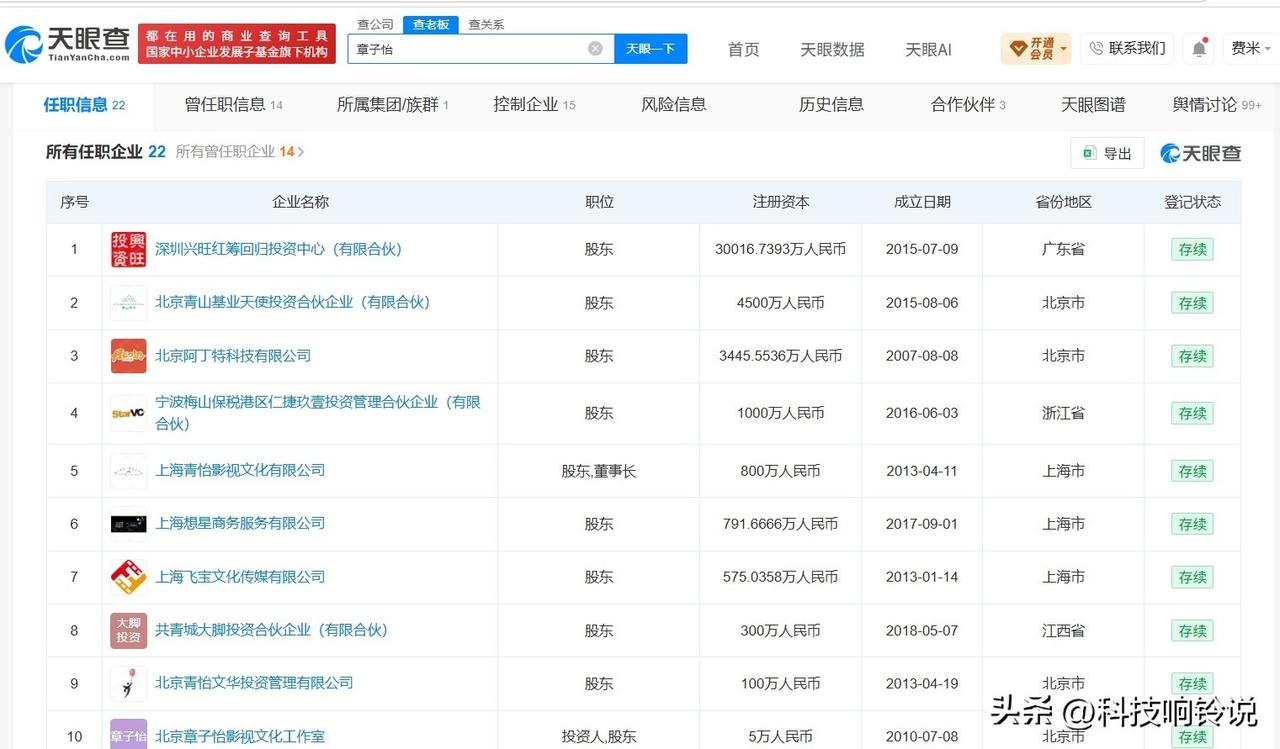Click the 北京青山基业天使投资 company logo
The height and width of the screenshot is (749, 1280).
pyautogui.click(x=128, y=302)
